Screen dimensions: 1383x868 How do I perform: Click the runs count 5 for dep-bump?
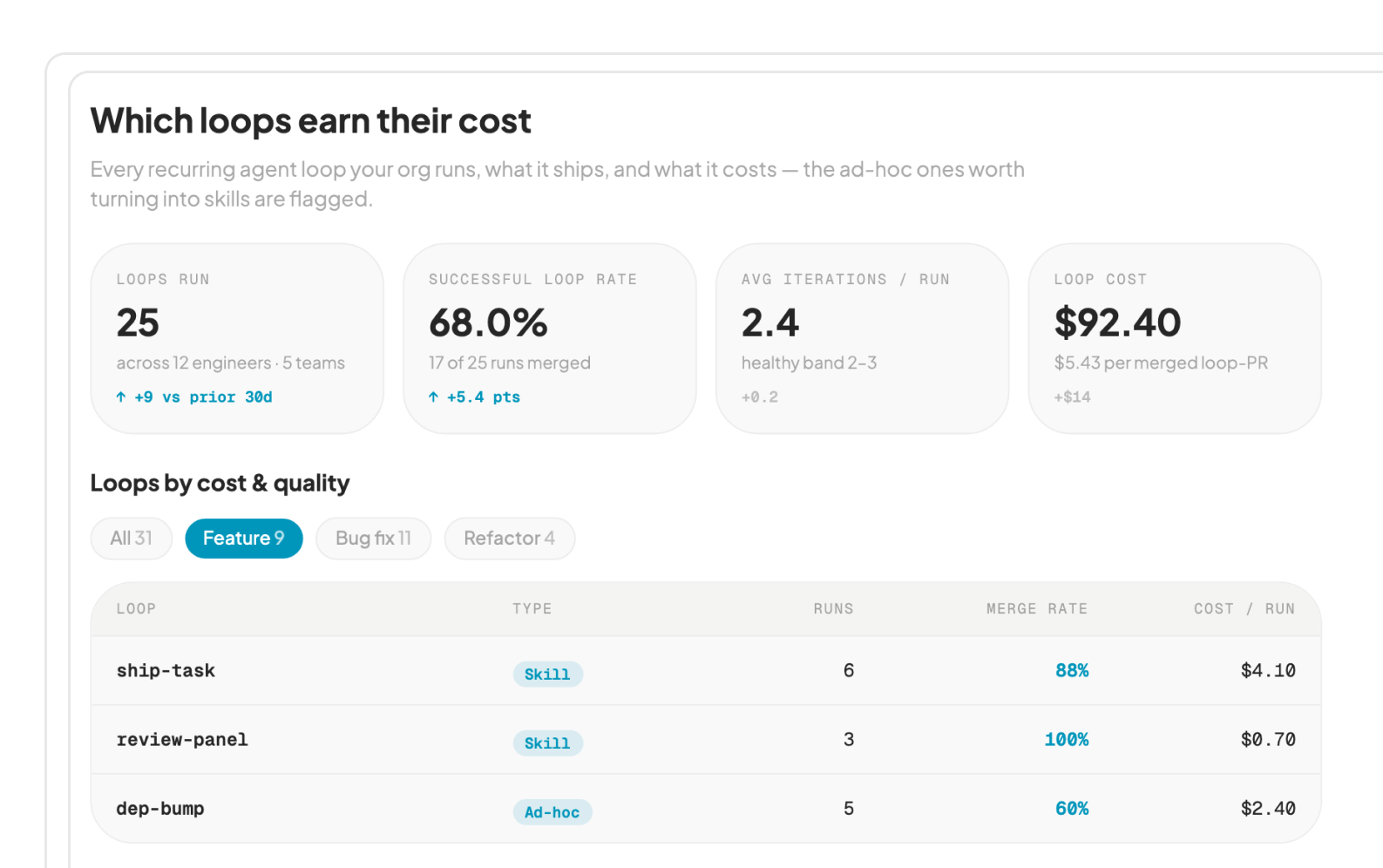(x=849, y=809)
